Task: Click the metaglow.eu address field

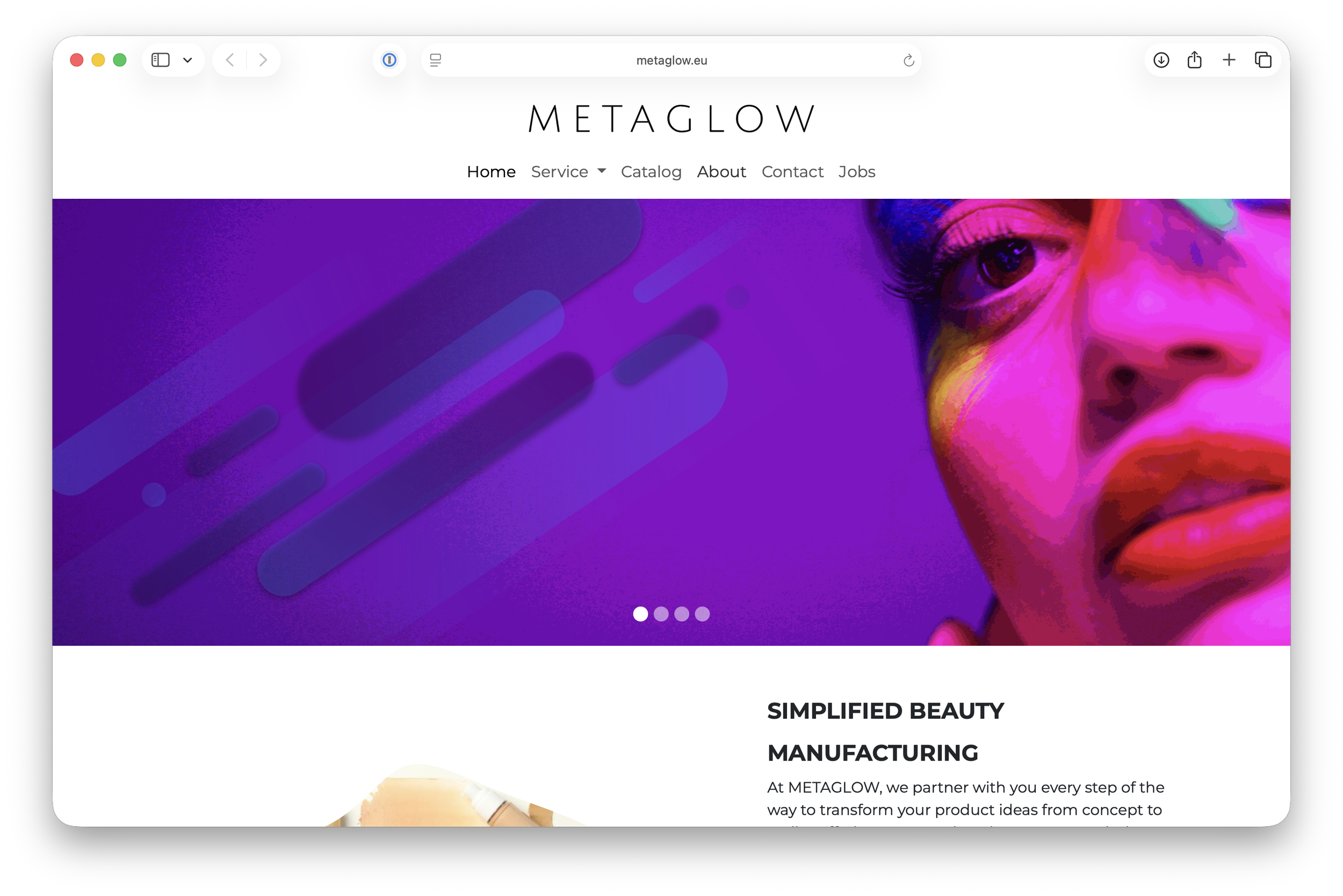Action: click(671, 60)
